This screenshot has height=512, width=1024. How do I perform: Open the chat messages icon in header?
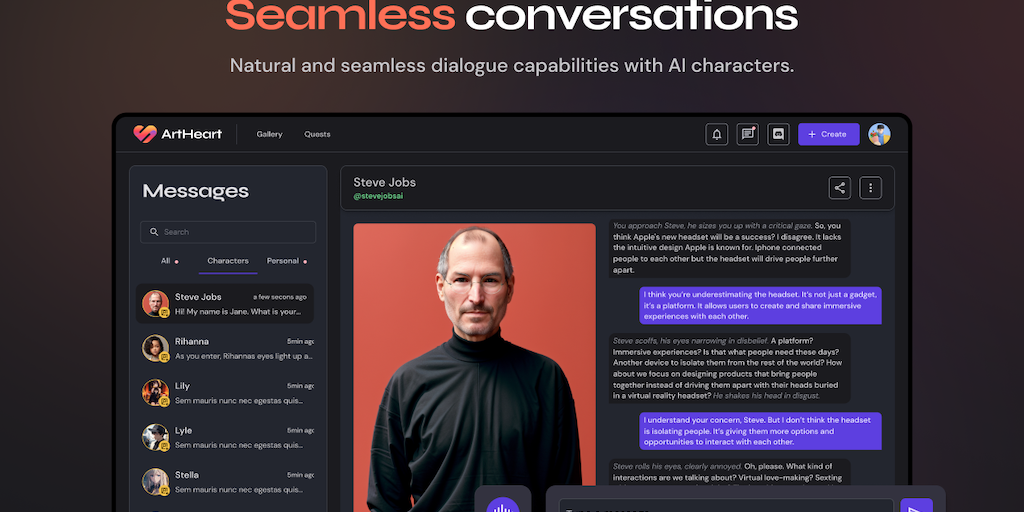747,134
